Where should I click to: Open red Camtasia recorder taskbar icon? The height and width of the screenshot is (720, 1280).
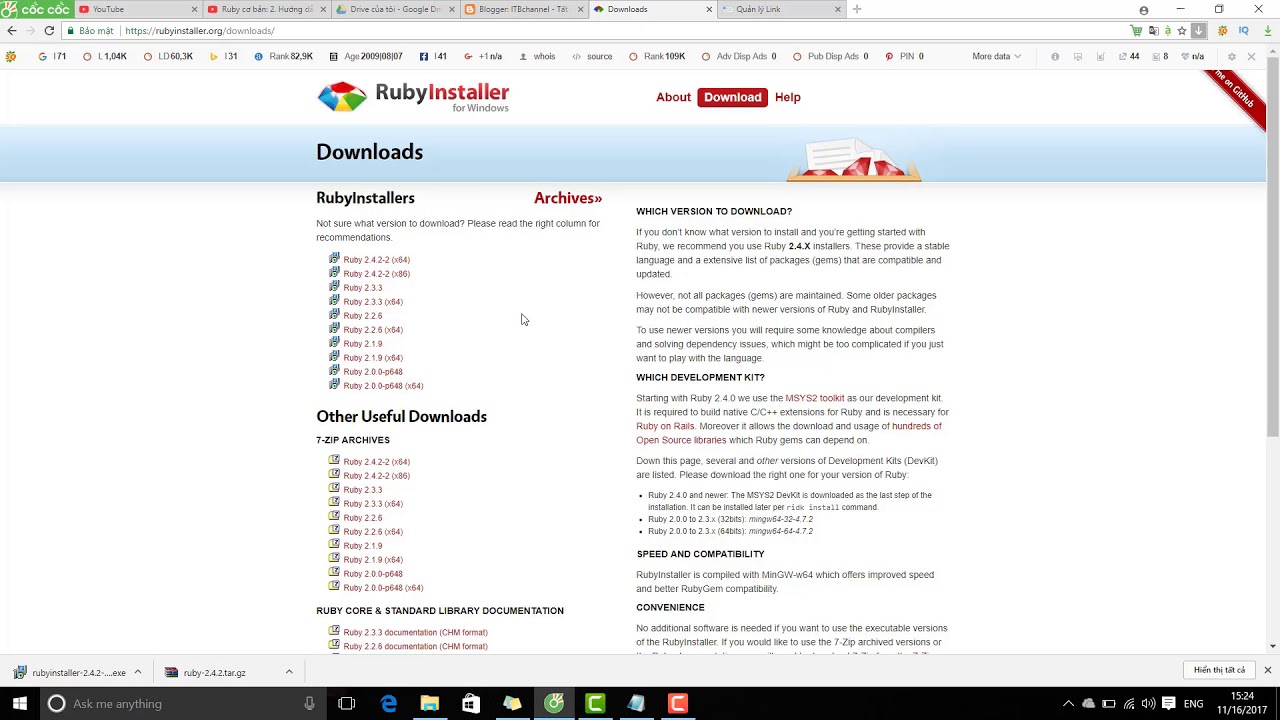coord(677,704)
